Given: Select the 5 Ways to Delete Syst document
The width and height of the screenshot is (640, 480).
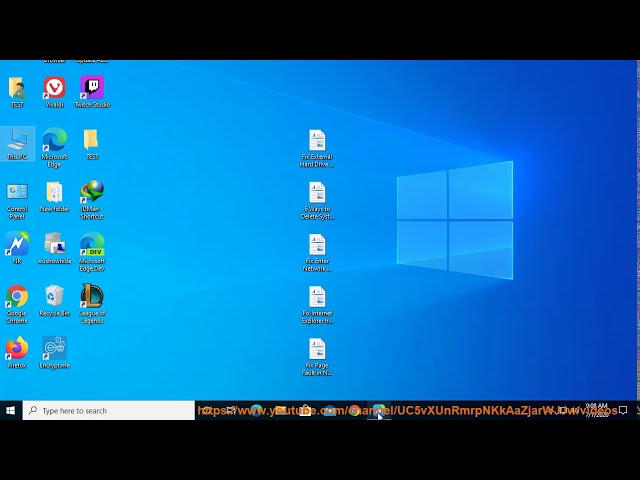Looking at the screenshot, I should coord(317,200).
